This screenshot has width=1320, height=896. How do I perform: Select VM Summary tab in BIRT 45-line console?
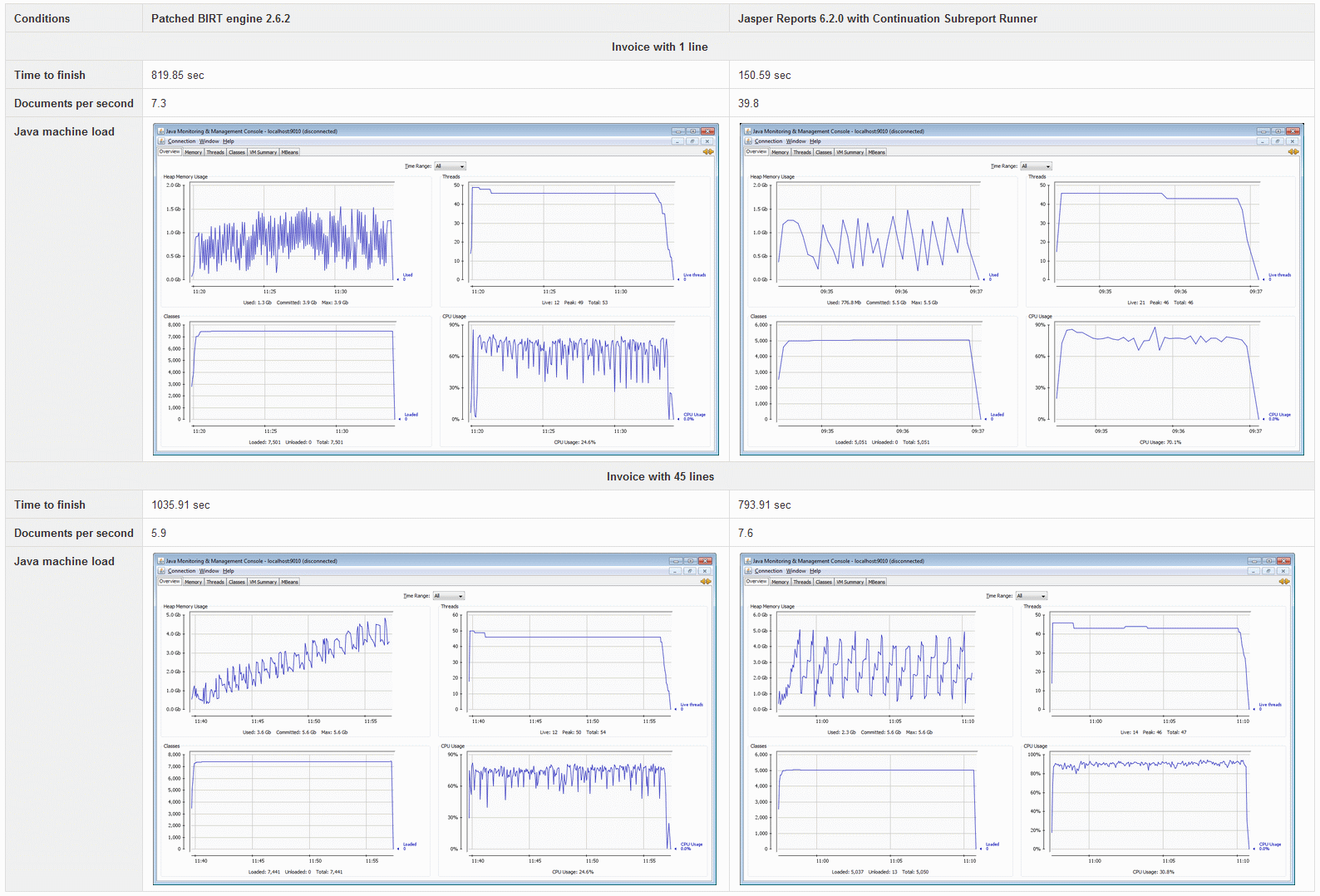pos(264,582)
